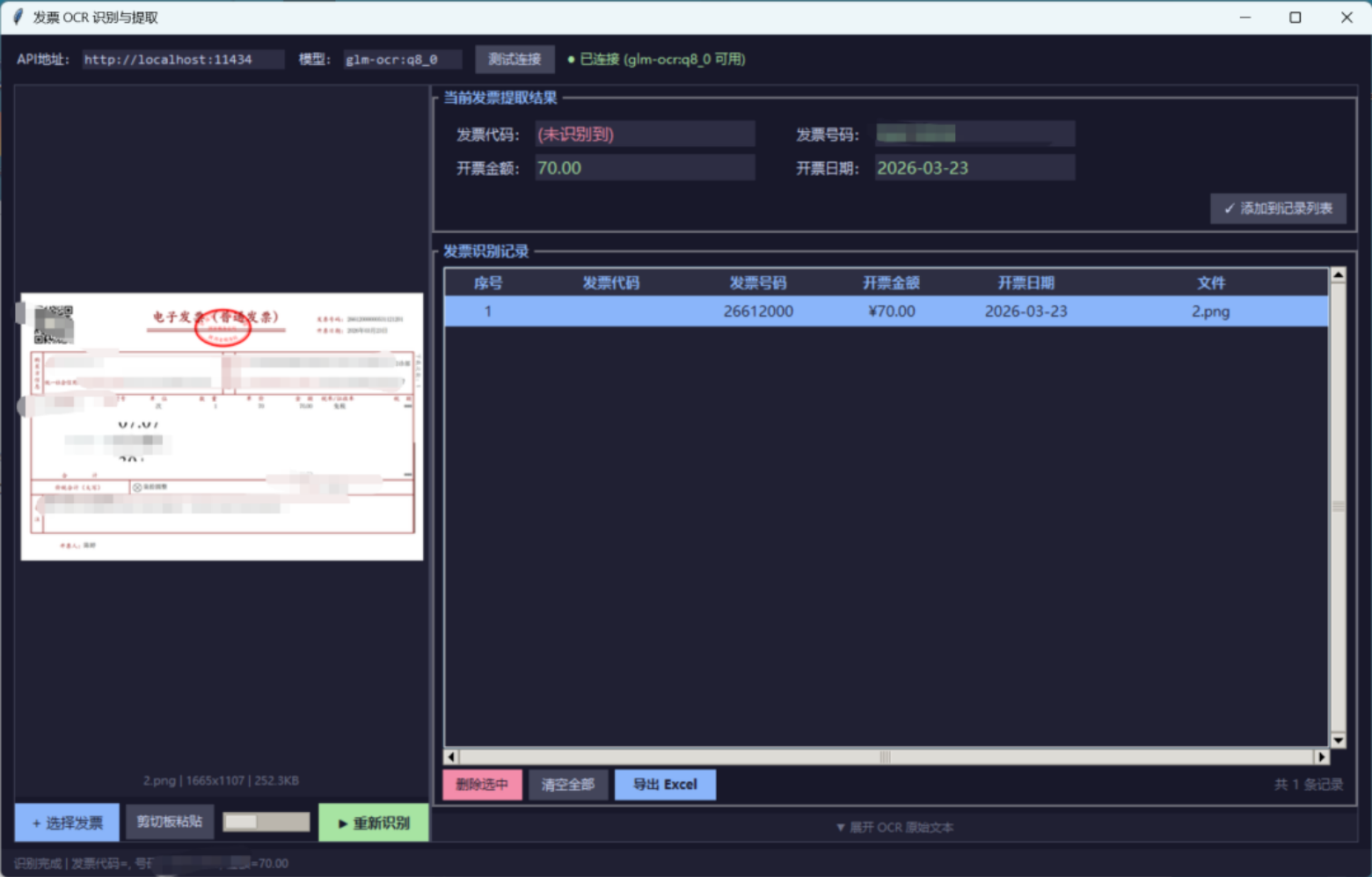Click the progress bar next to 剪切板粘贴
The image size is (1372, 877).
point(266,822)
